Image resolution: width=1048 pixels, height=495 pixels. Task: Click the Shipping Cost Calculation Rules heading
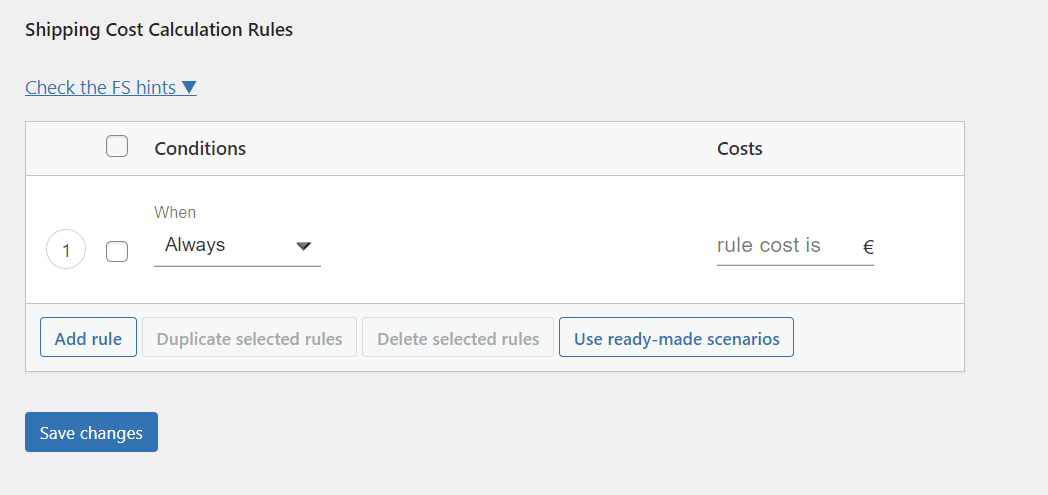[x=159, y=30]
